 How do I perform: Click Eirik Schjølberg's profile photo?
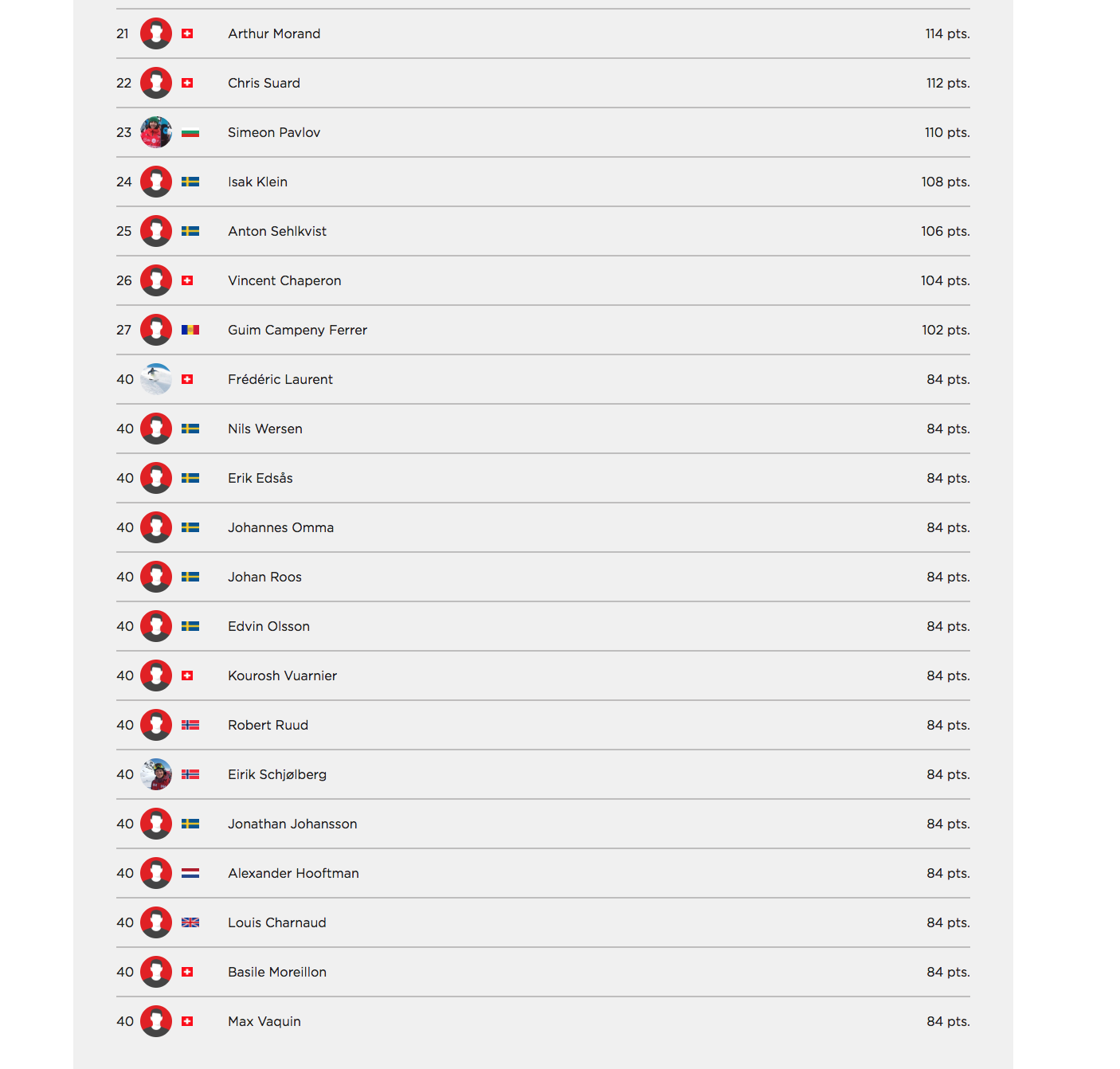click(156, 774)
